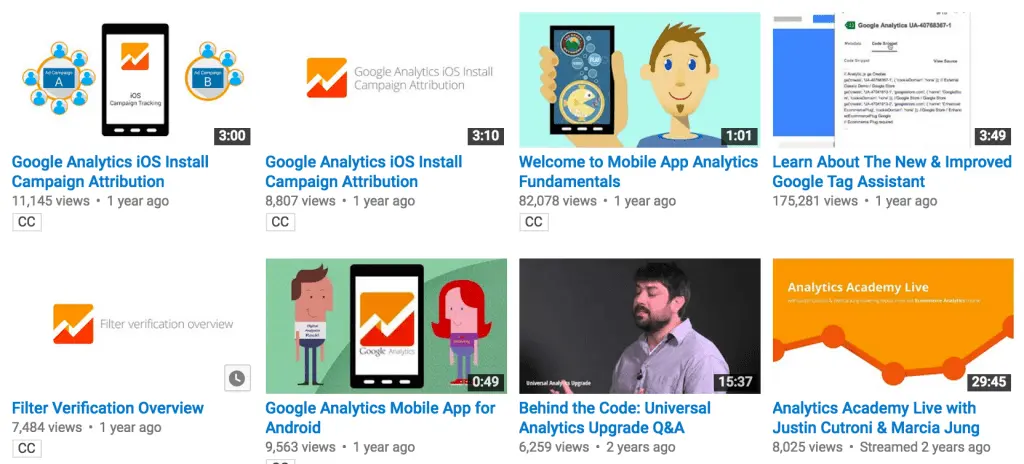Select the cartoon man with phone thumbnail

click(x=639, y=80)
